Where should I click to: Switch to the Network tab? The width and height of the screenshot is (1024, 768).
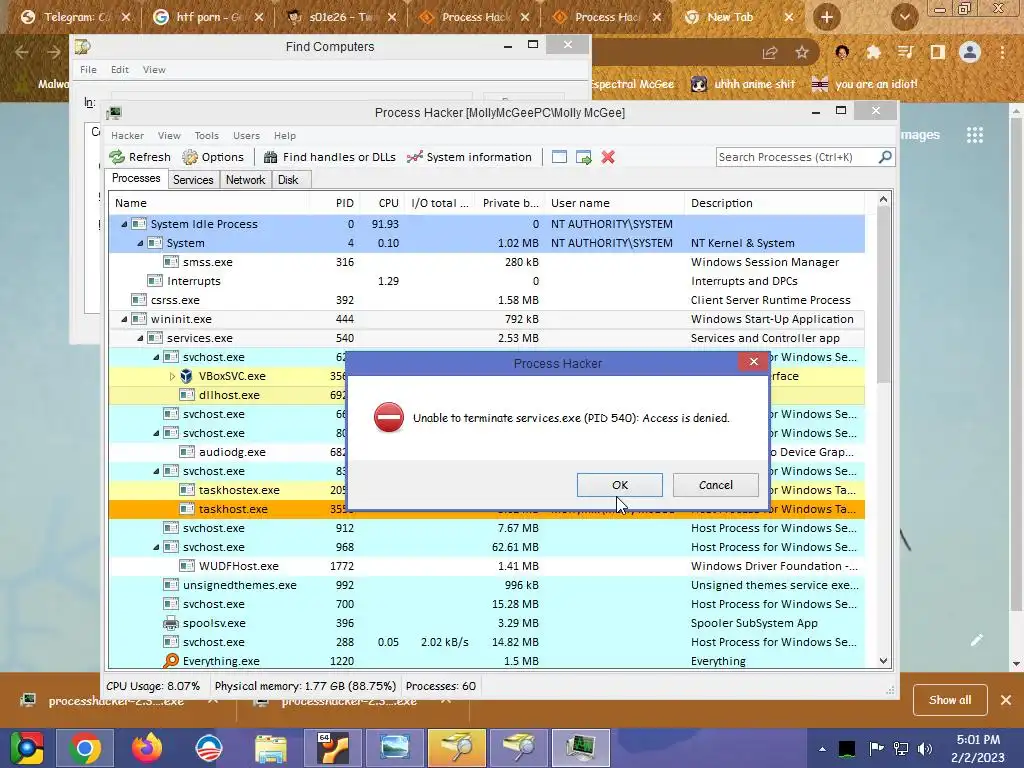[245, 180]
